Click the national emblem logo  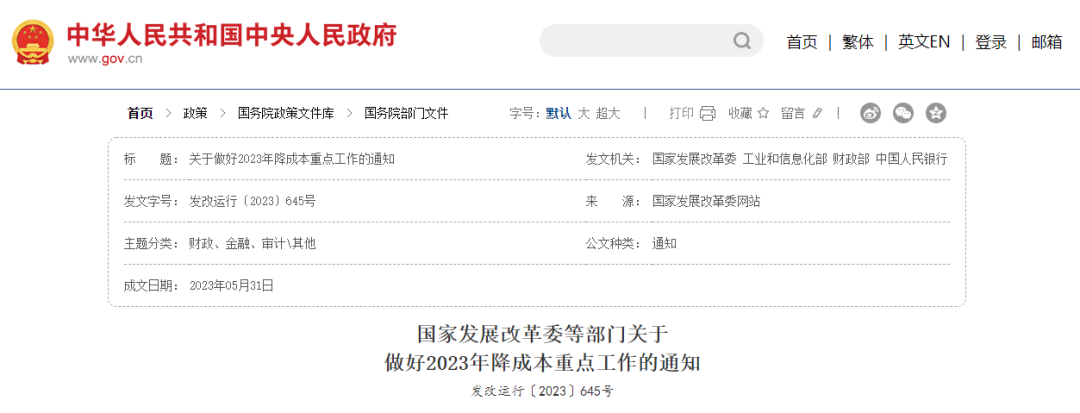click(x=34, y=42)
